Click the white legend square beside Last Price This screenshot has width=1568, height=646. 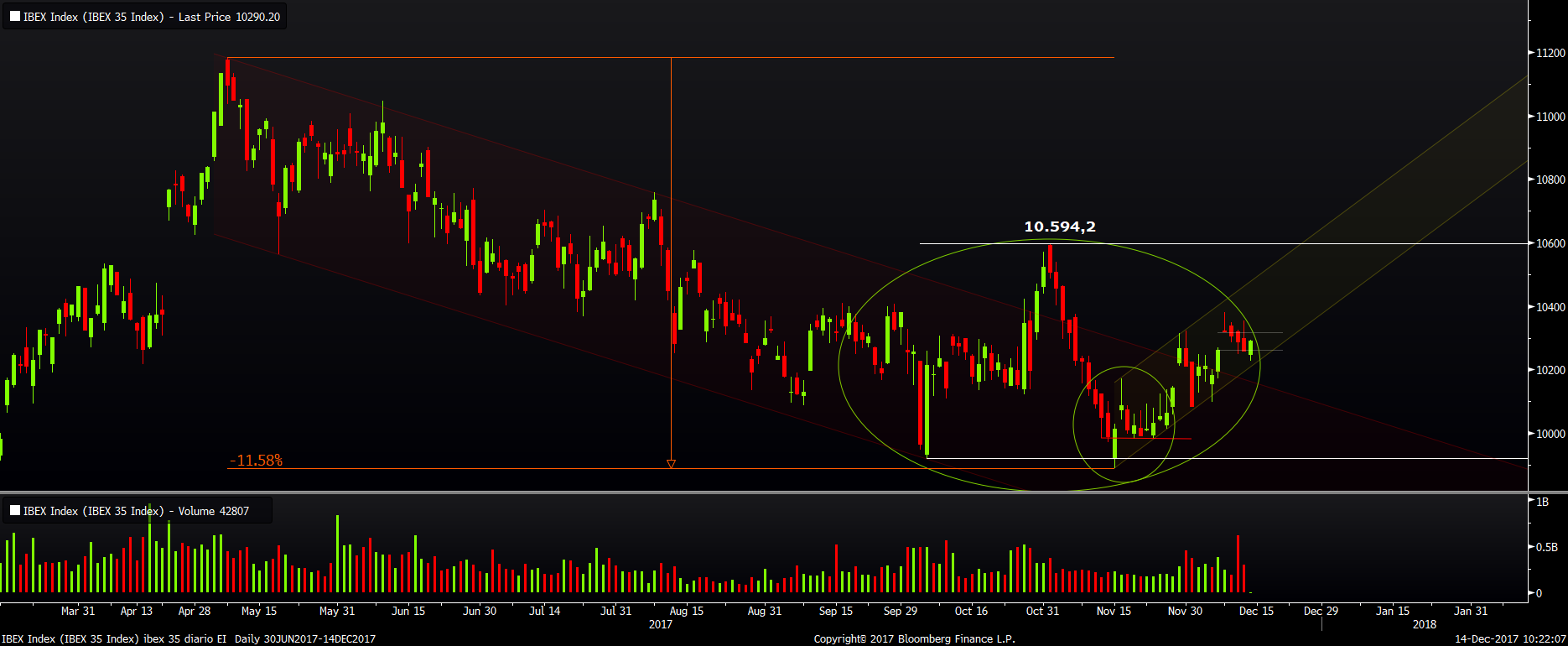[15, 17]
